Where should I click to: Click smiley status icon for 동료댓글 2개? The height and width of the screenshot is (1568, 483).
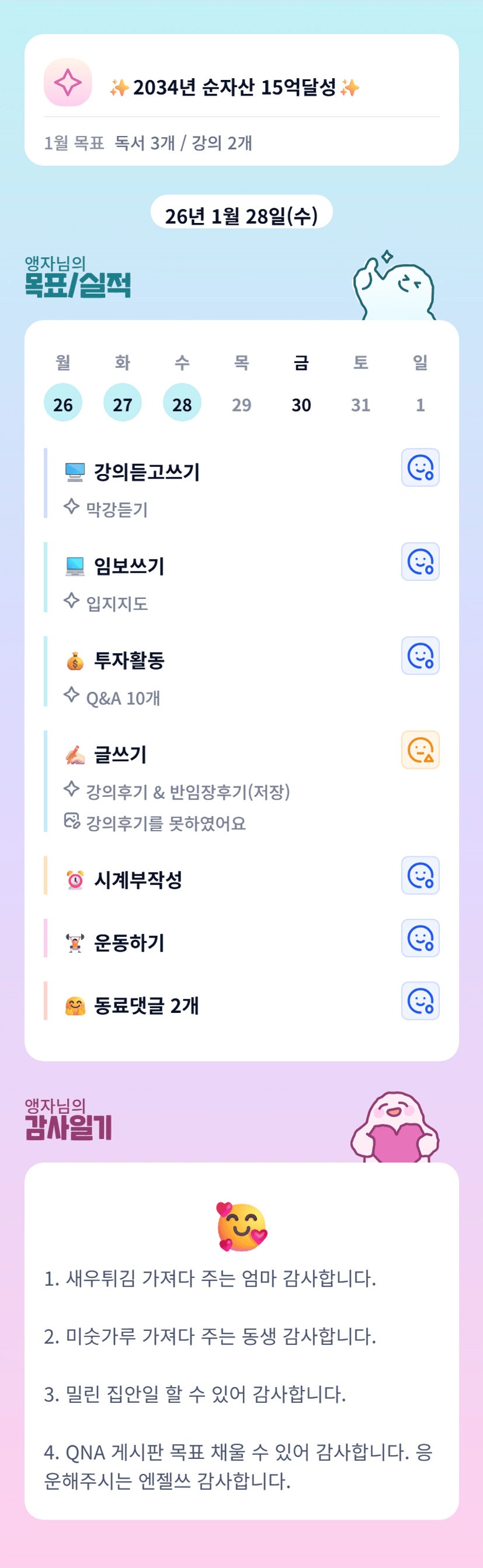pos(420,1001)
